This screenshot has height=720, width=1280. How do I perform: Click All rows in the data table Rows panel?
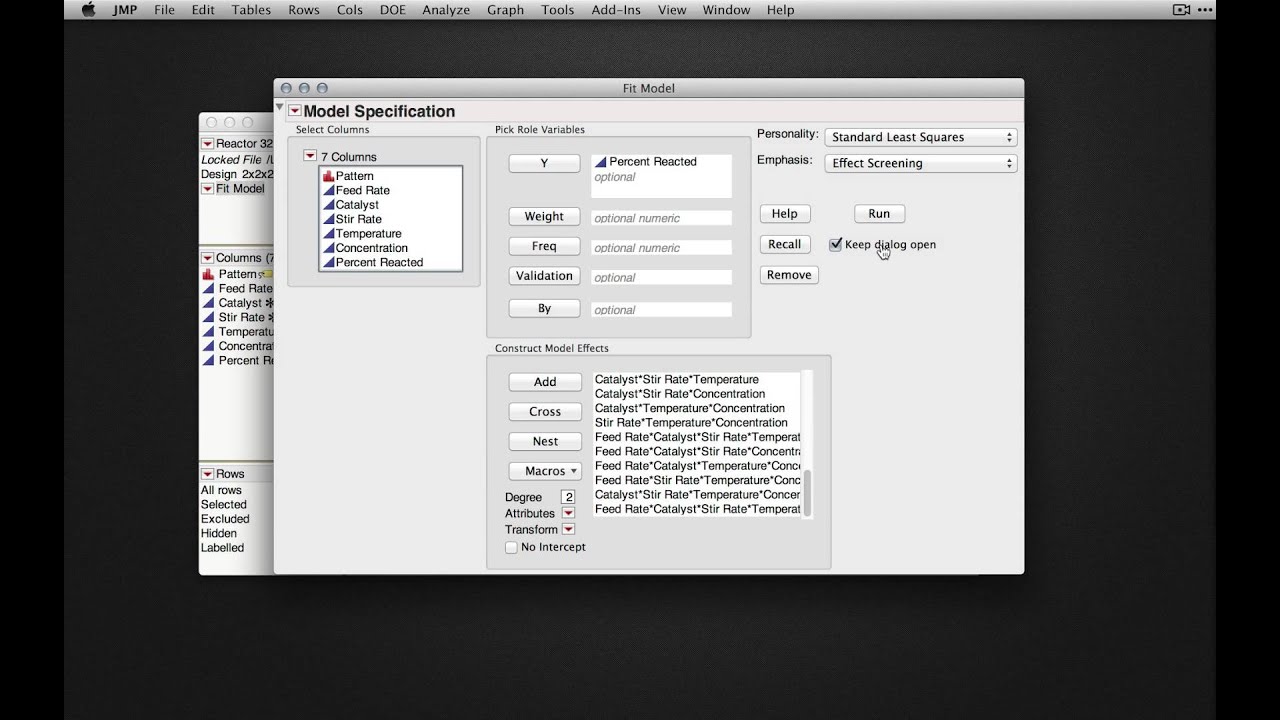(x=221, y=490)
